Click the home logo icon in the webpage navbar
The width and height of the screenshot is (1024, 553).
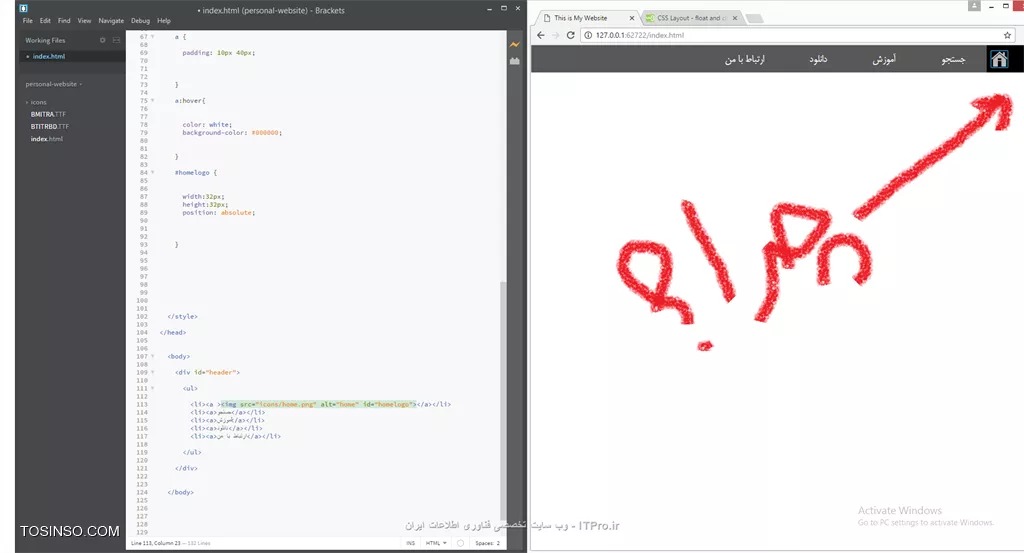pyautogui.click(x=999, y=59)
